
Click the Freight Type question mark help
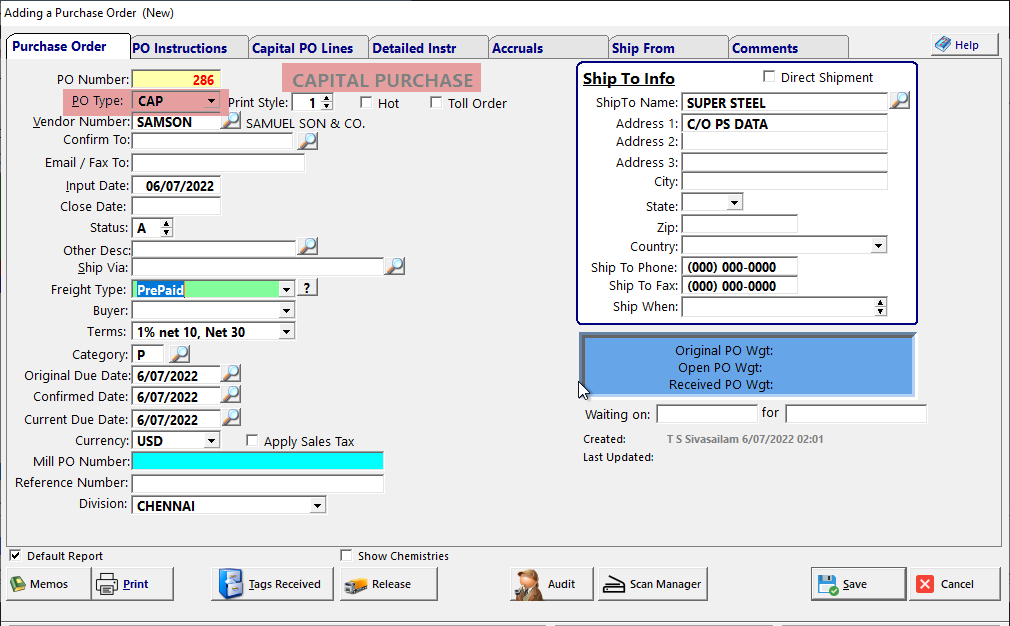pyautogui.click(x=307, y=288)
